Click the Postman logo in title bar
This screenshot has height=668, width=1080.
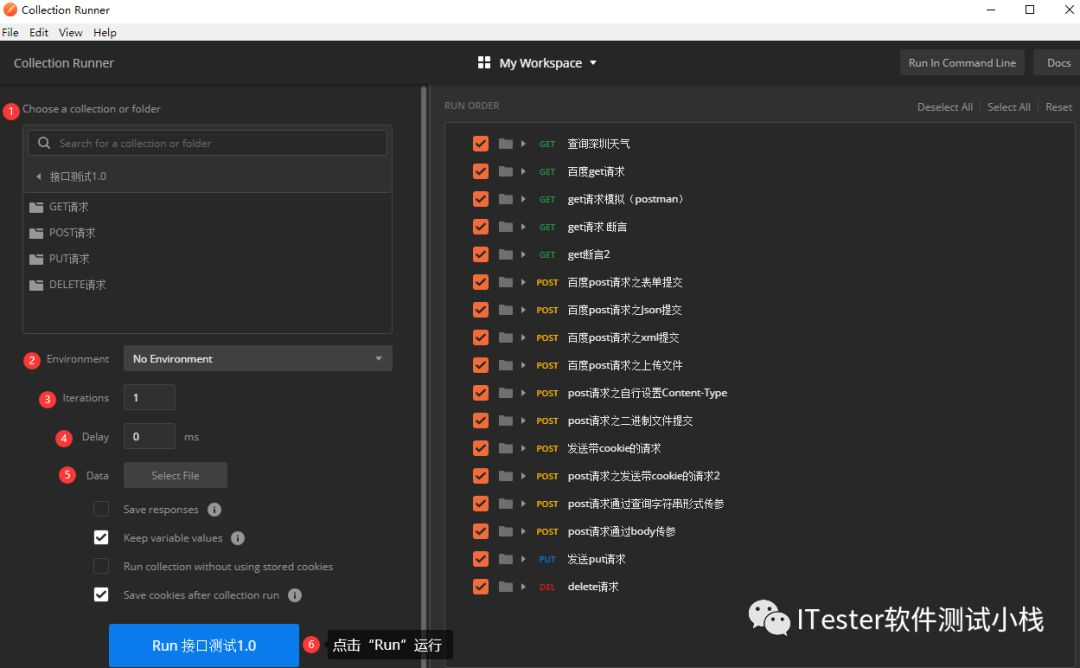pyautogui.click(x=10, y=10)
